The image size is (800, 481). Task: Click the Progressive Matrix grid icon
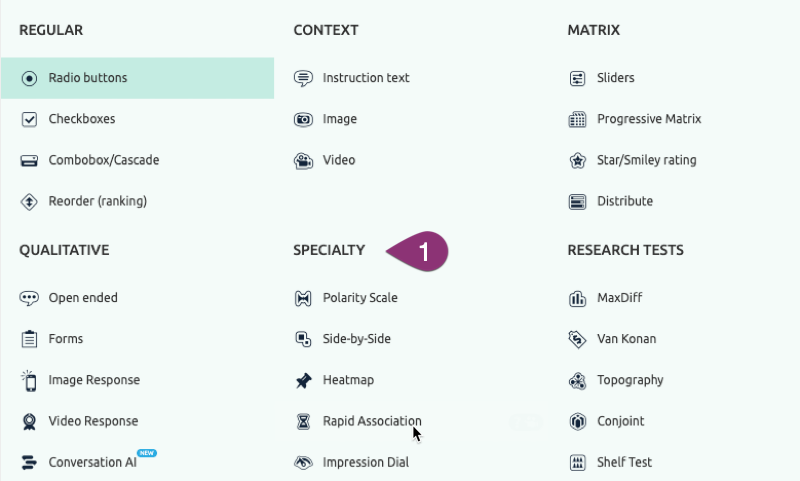pos(577,119)
